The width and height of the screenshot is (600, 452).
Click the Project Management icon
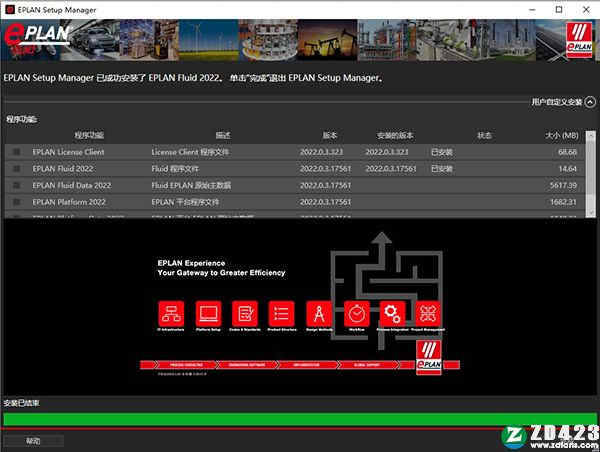pos(429,312)
